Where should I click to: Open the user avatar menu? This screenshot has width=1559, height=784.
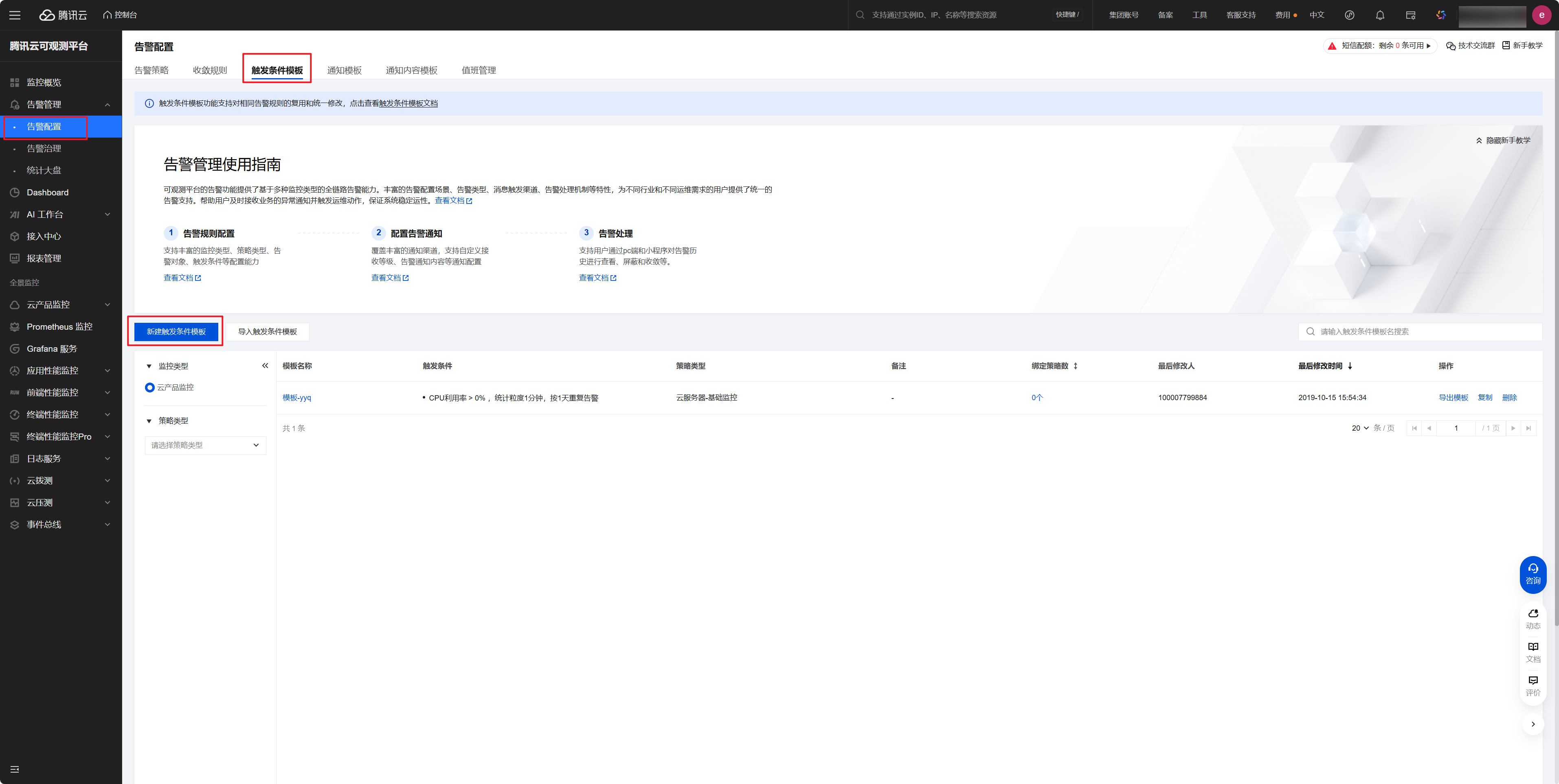pos(1541,15)
